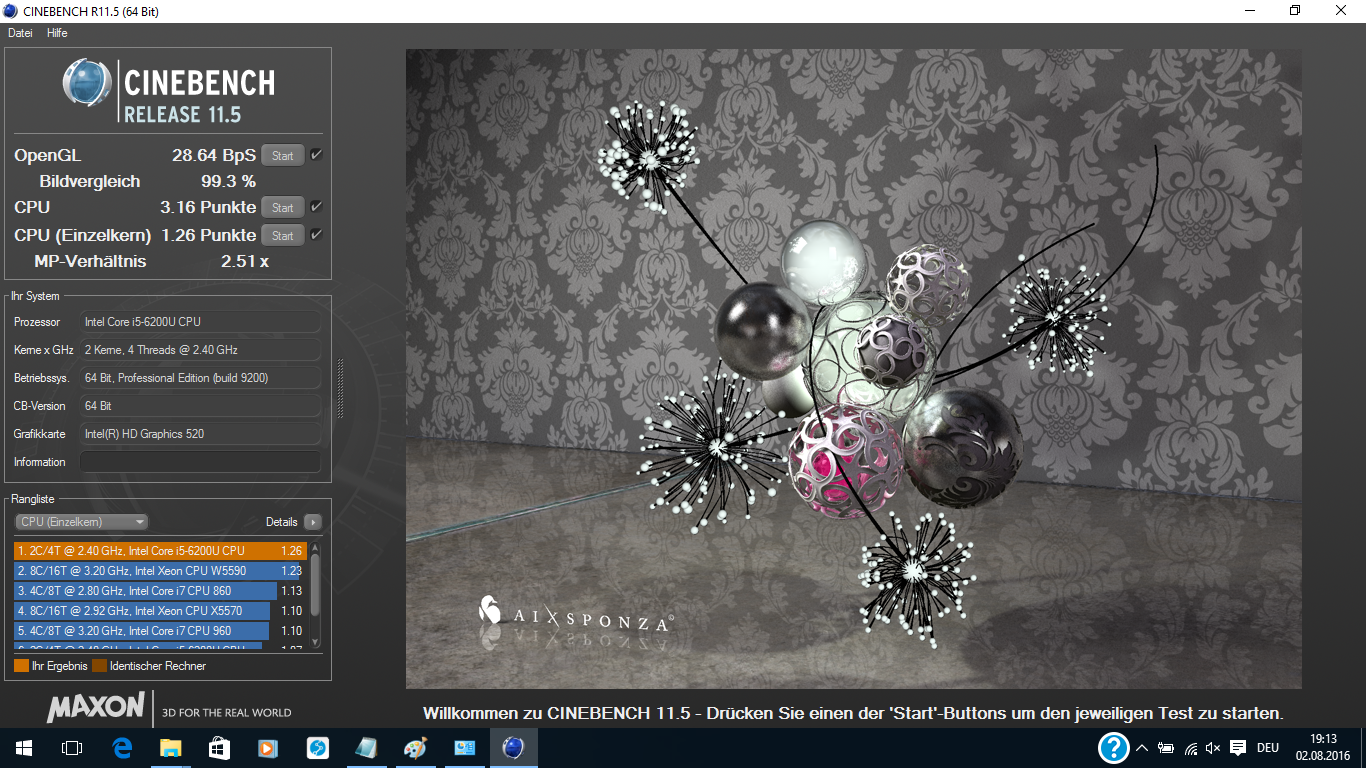The height and width of the screenshot is (768, 1366).
Task: Start the OpenGL benchmark test
Action: tap(283, 156)
